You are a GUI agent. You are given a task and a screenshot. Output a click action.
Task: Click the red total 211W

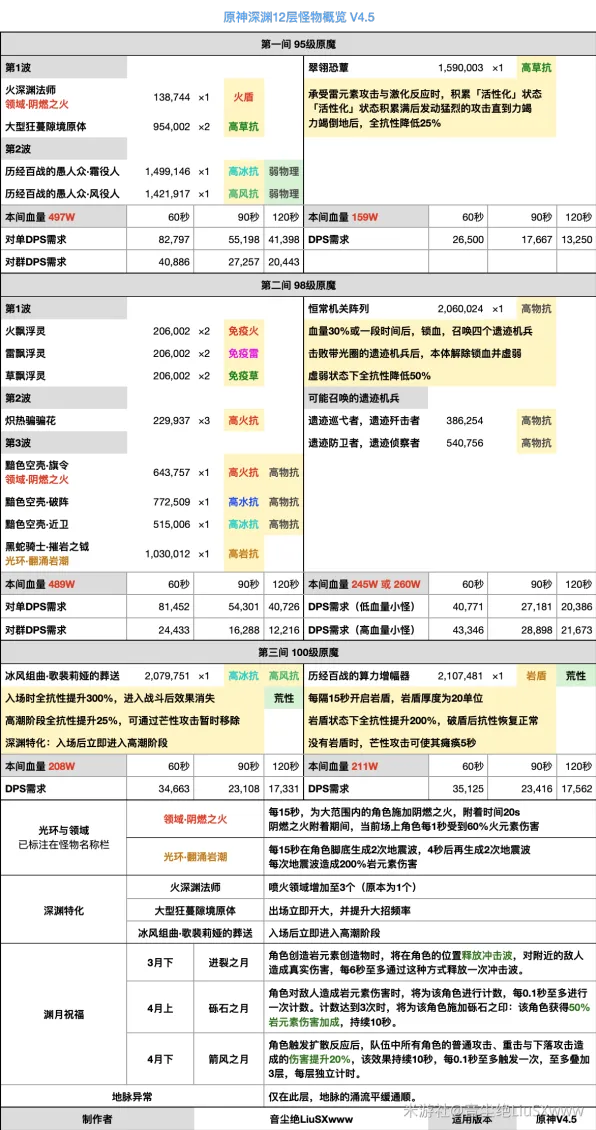point(365,766)
